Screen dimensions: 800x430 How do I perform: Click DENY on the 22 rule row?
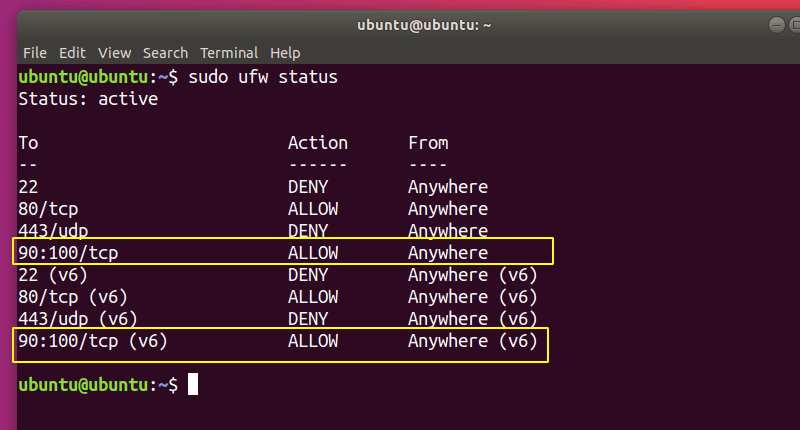tap(307, 187)
